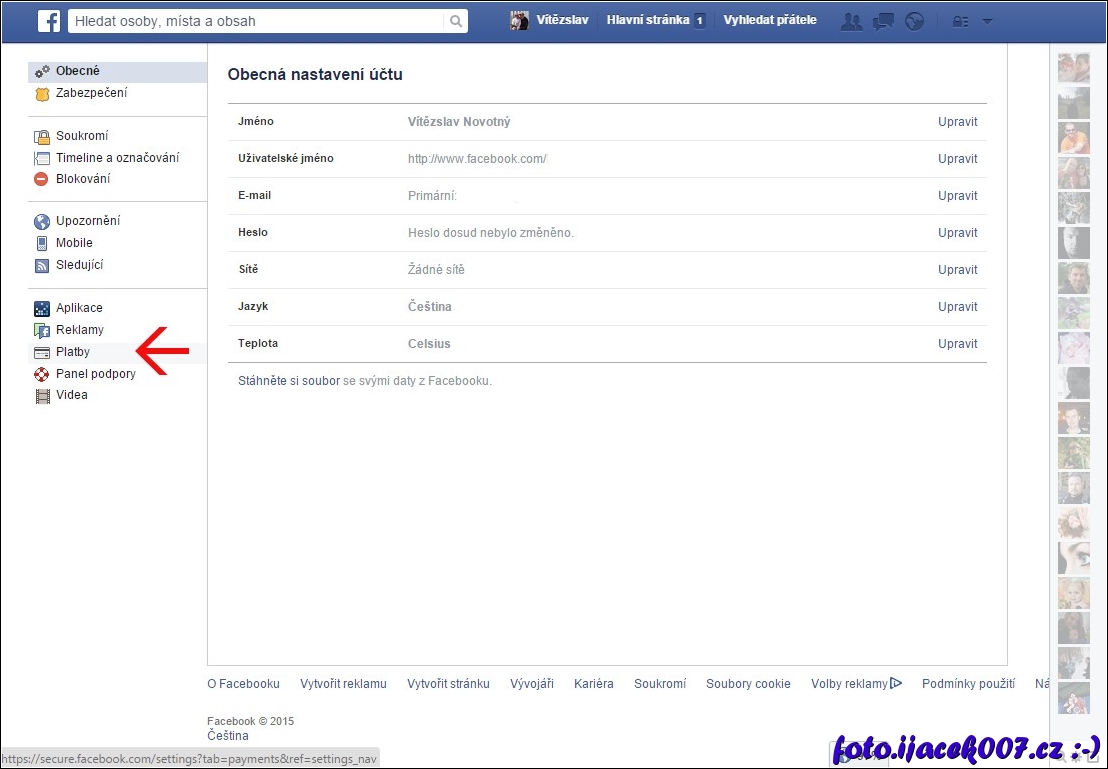
Task: Click the Facebook logo icon
Action: (49, 20)
